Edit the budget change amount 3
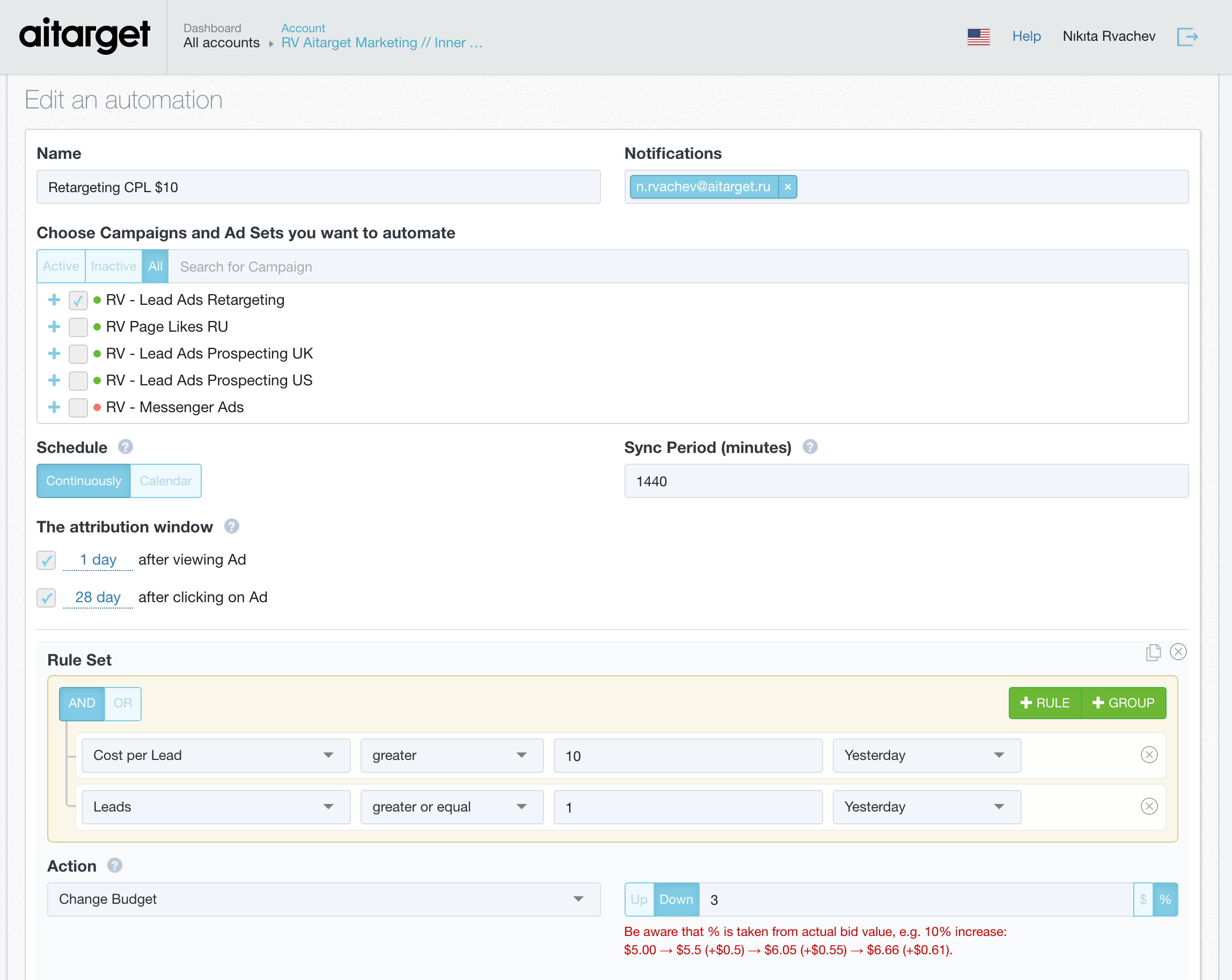The image size is (1232, 980). [916, 899]
